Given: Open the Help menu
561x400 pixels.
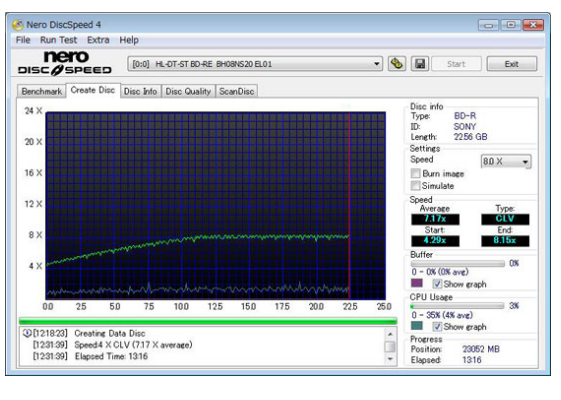Looking at the screenshot, I should [129, 40].
